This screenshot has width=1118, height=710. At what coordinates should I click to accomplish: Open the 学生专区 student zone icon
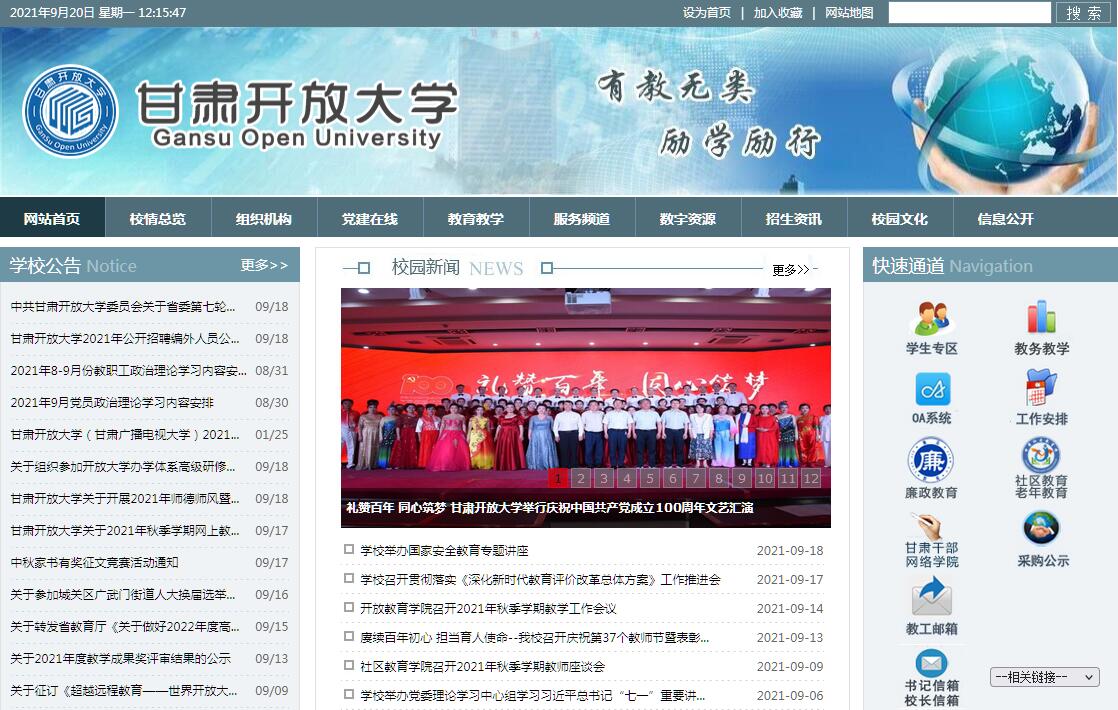click(932, 319)
